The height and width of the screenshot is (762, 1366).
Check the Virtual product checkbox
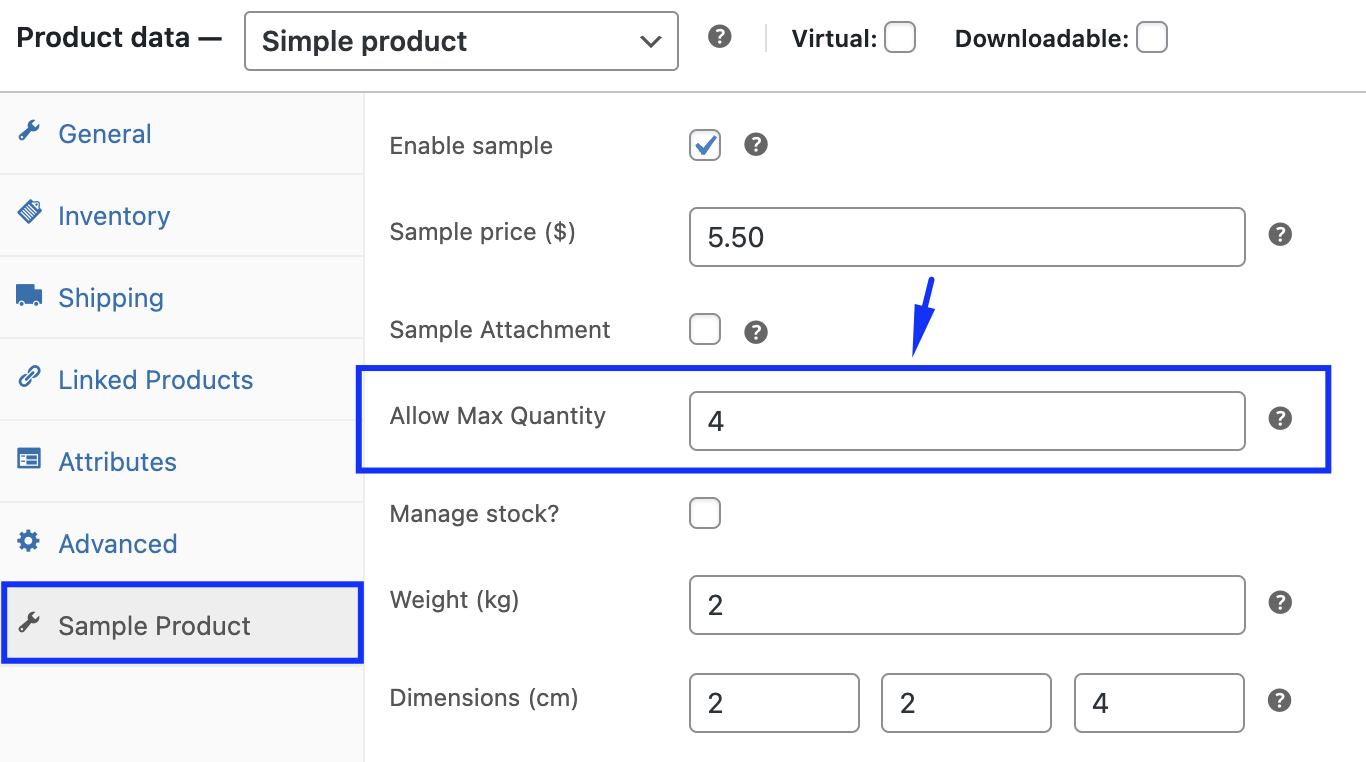[900, 38]
